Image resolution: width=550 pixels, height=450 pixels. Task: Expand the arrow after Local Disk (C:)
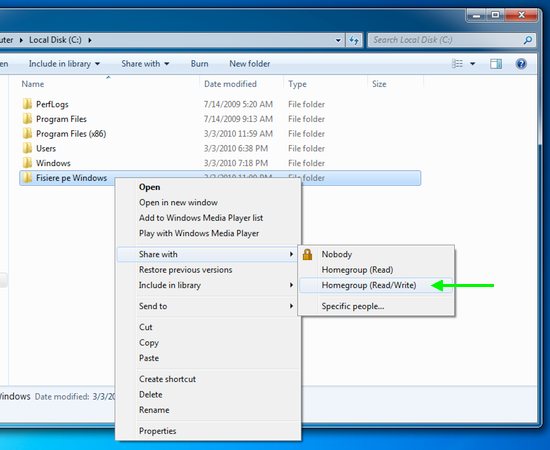90,40
